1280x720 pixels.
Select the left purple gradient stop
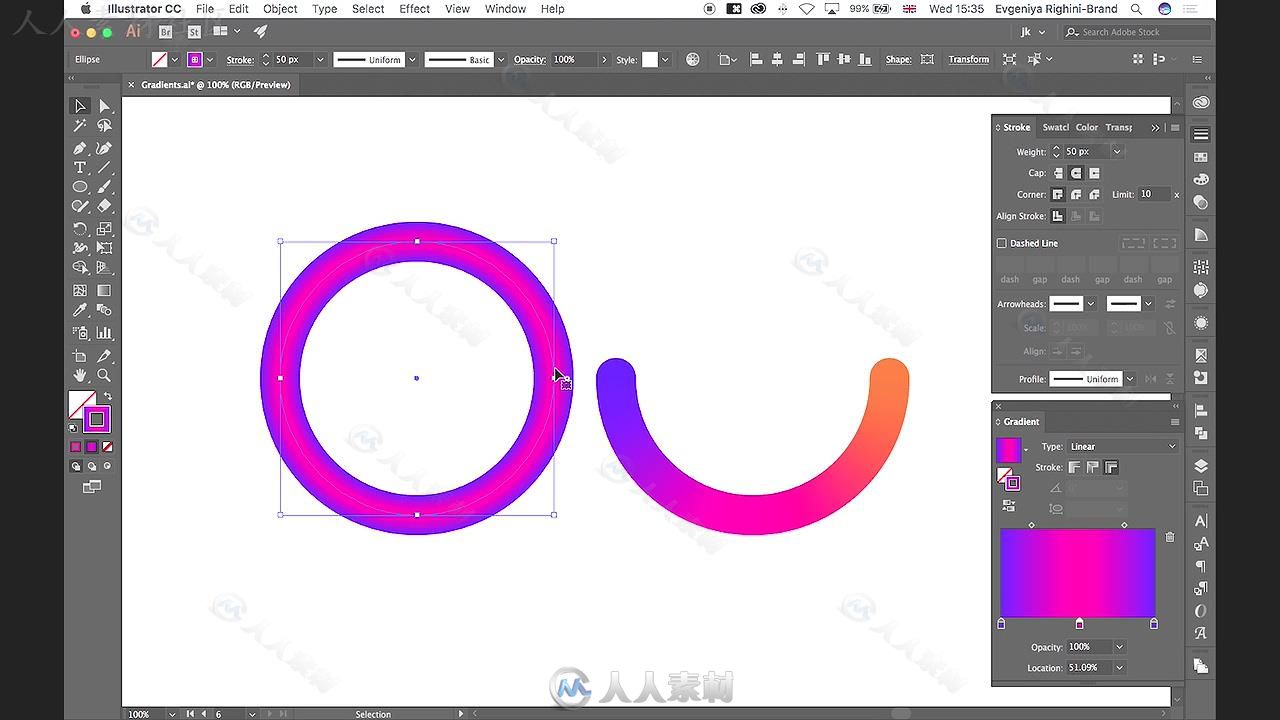pos(1002,624)
